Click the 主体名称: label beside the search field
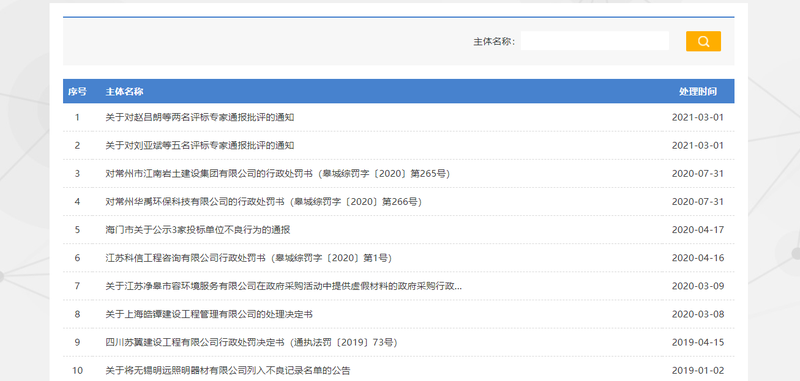 [494, 41]
